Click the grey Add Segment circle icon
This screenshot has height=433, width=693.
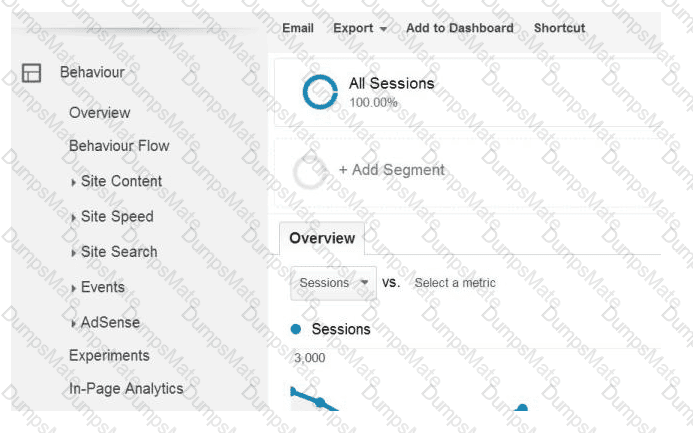[x=310, y=172]
